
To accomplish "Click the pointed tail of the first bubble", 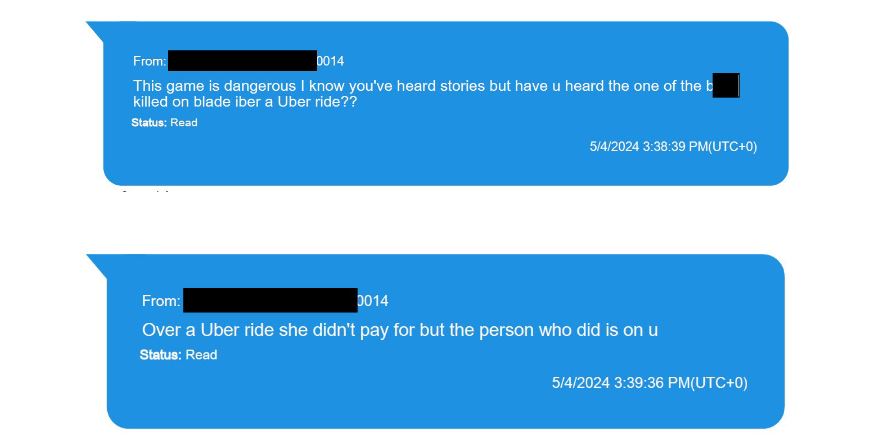I will (x=96, y=31).
